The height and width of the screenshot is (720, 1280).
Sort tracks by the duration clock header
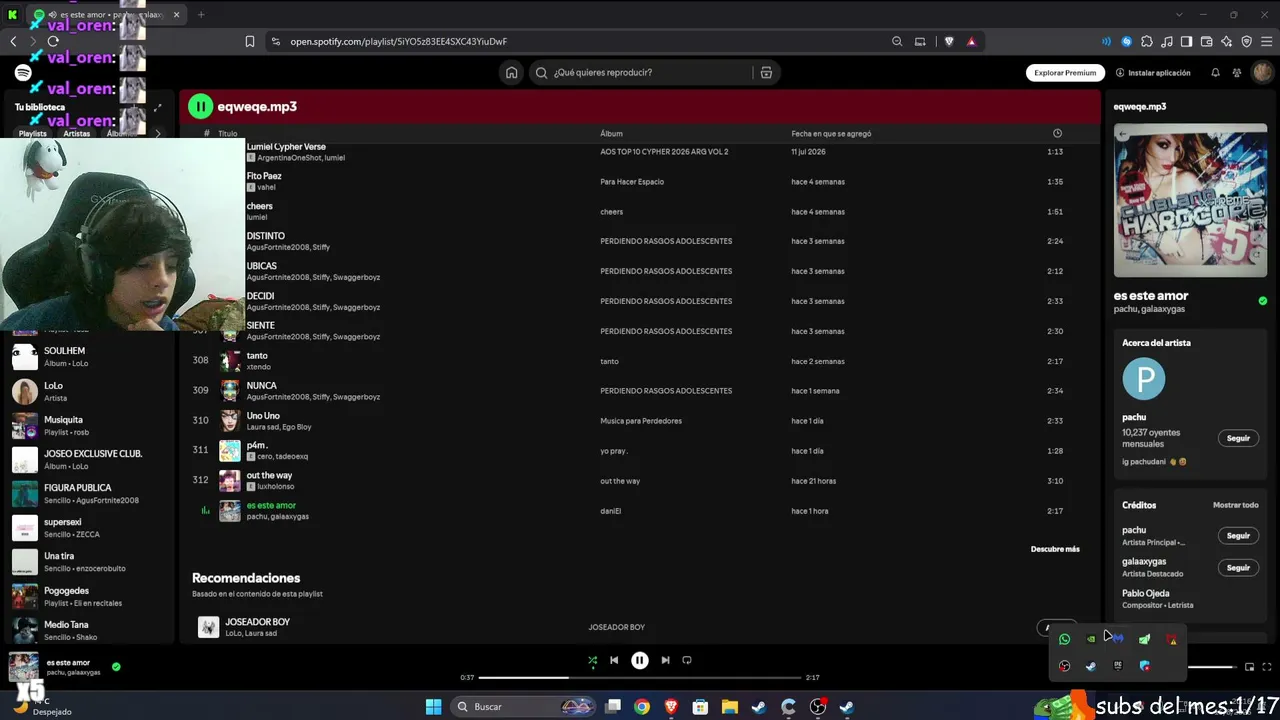click(x=1057, y=133)
